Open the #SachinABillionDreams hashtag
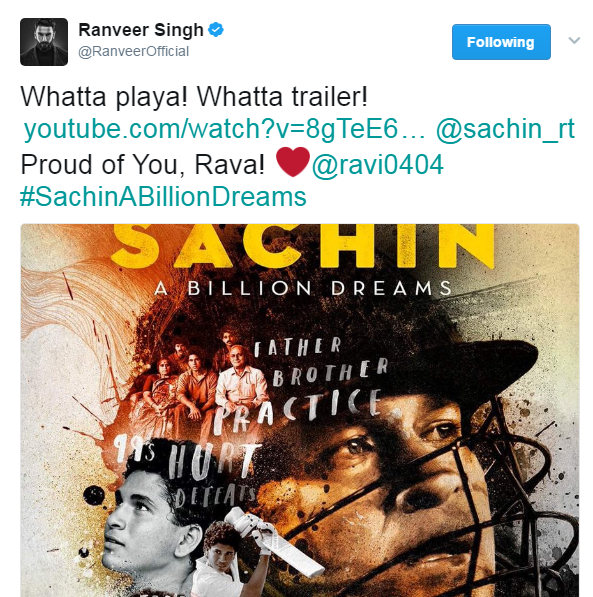The height and width of the screenshot is (597, 593). (163, 197)
